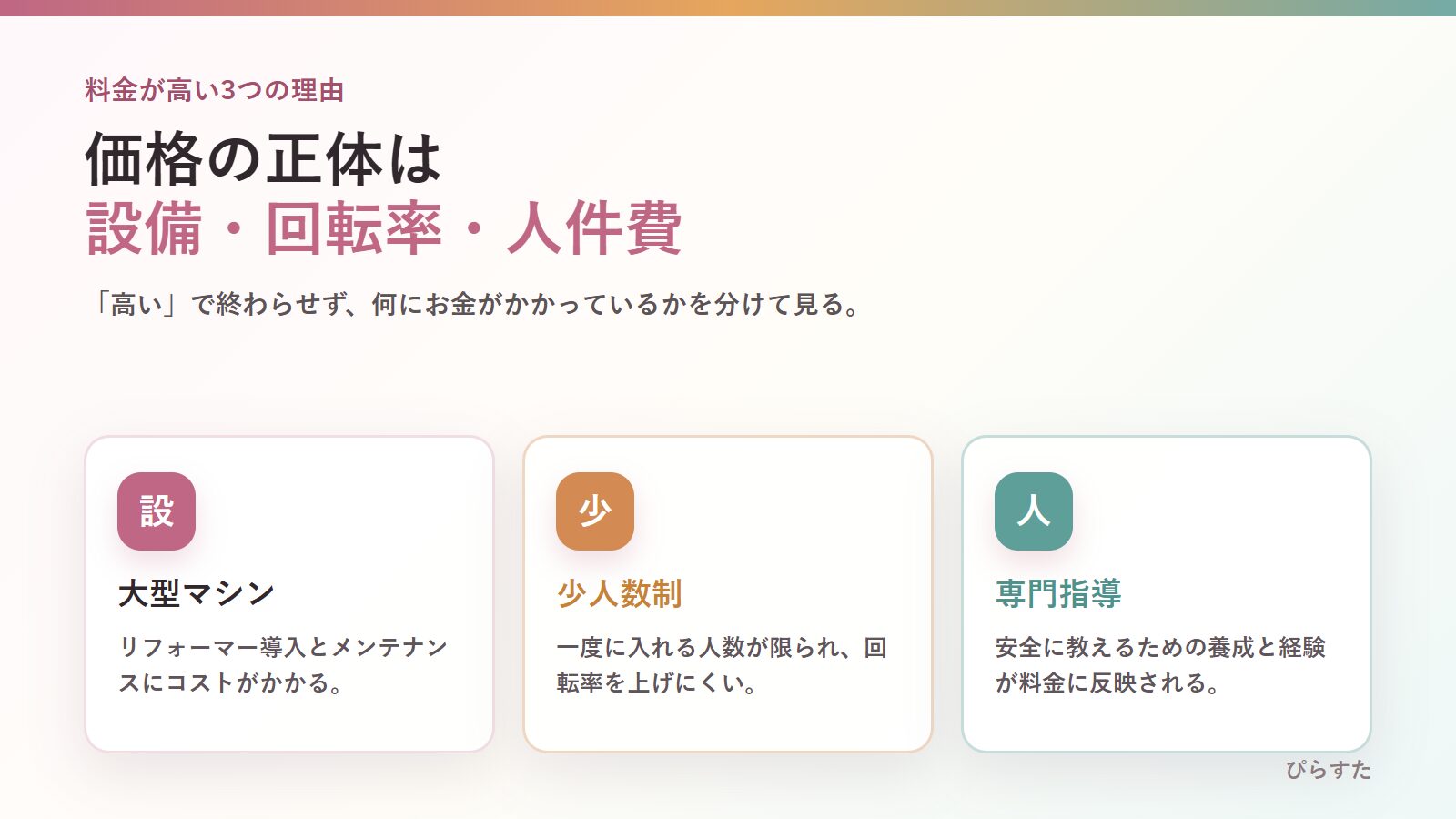Viewport: 1456px width, 819px height.
Task: Click the 安全に教えるための養成 description text
Action: [1160, 664]
